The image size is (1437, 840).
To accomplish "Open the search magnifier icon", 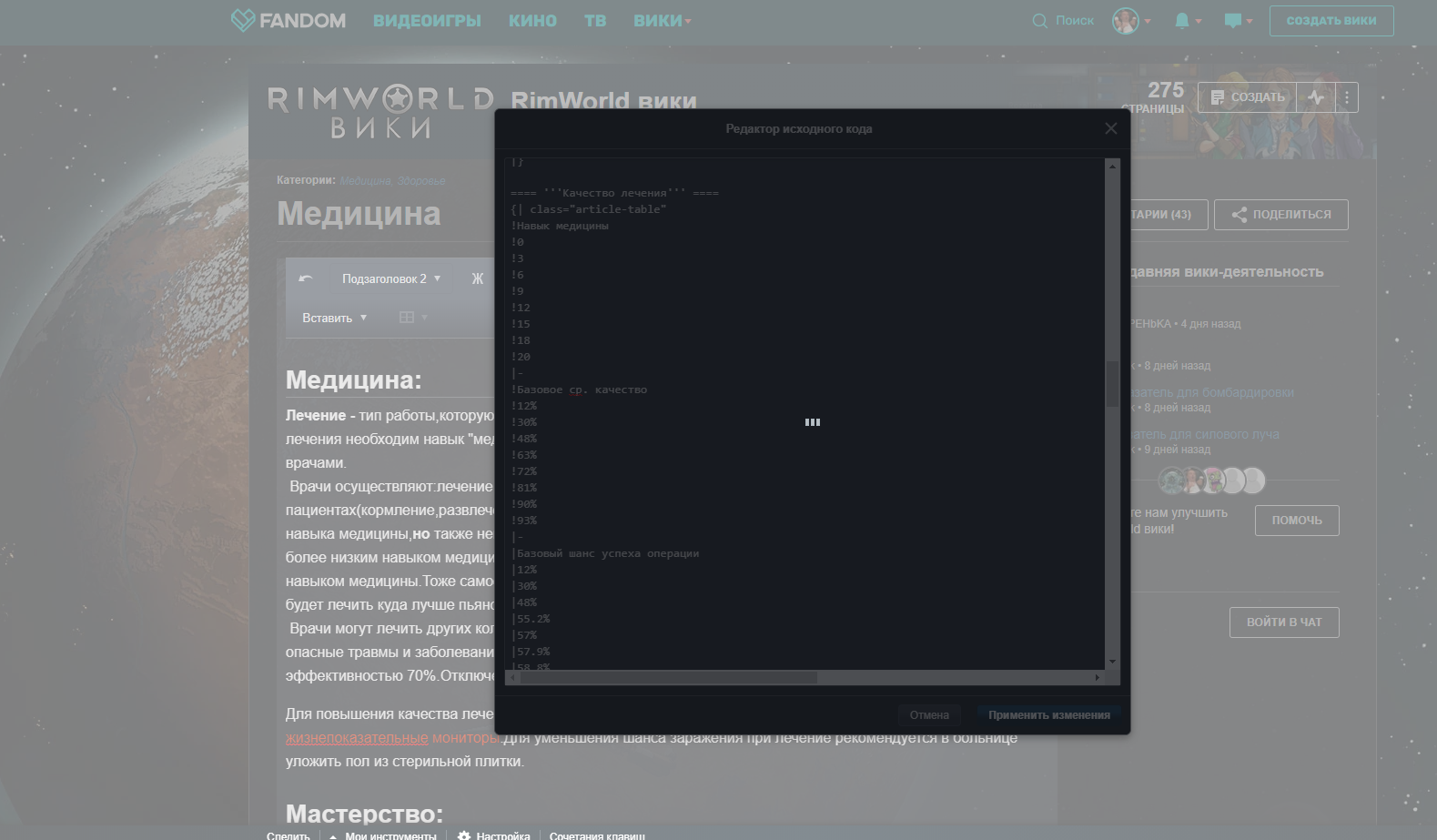I will click(x=1039, y=20).
